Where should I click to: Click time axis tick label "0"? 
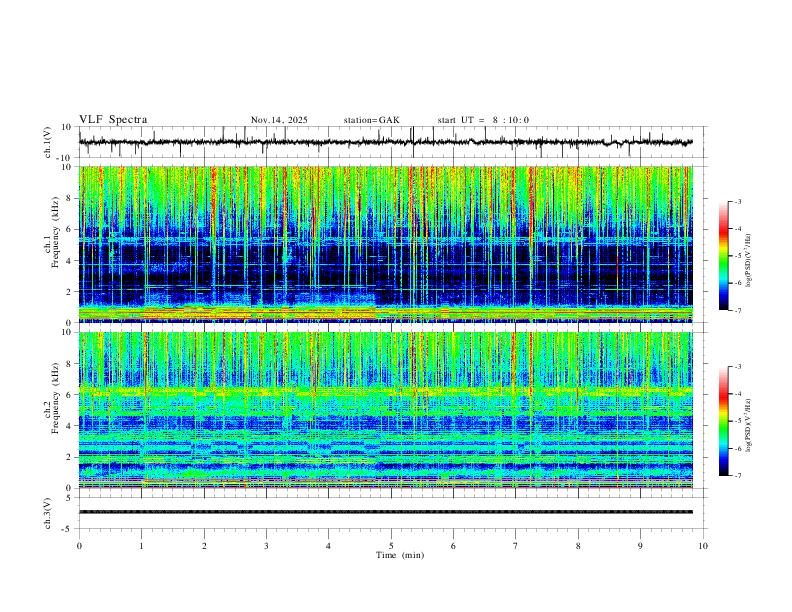point(79,546)
